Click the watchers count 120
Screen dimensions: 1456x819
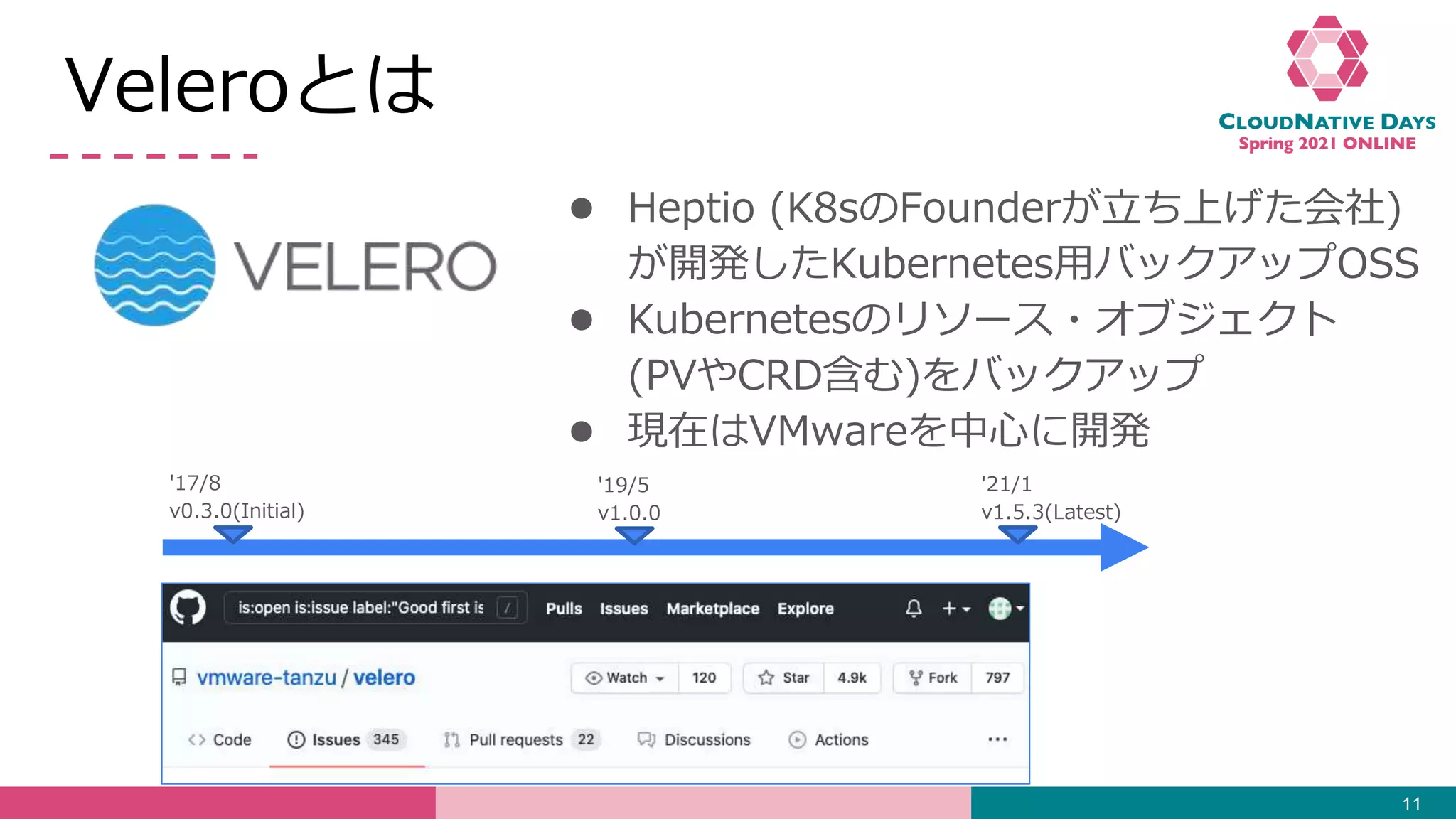pos(704,678)
